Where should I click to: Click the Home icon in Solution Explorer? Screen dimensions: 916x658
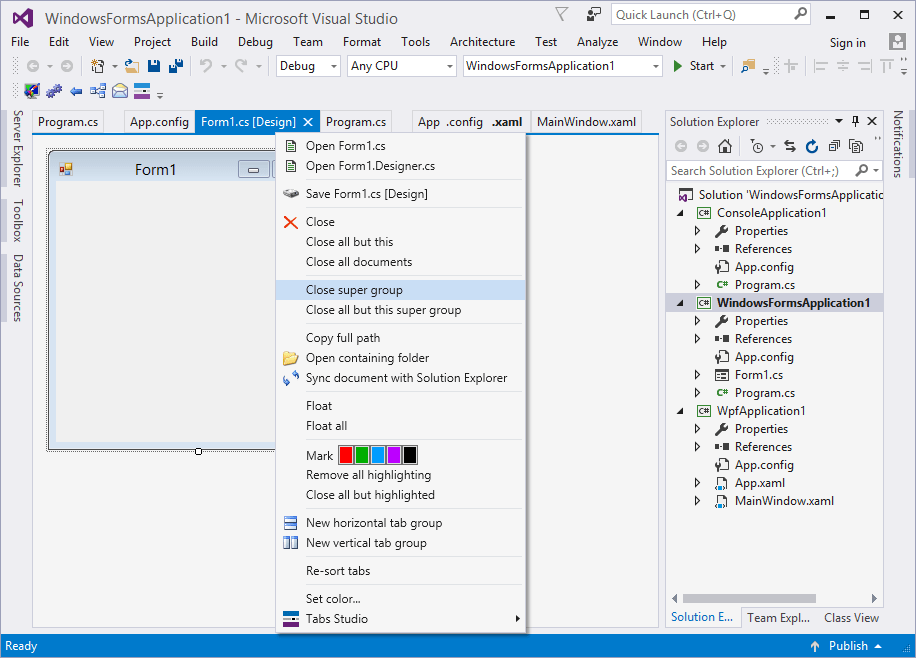click(725, 146)
